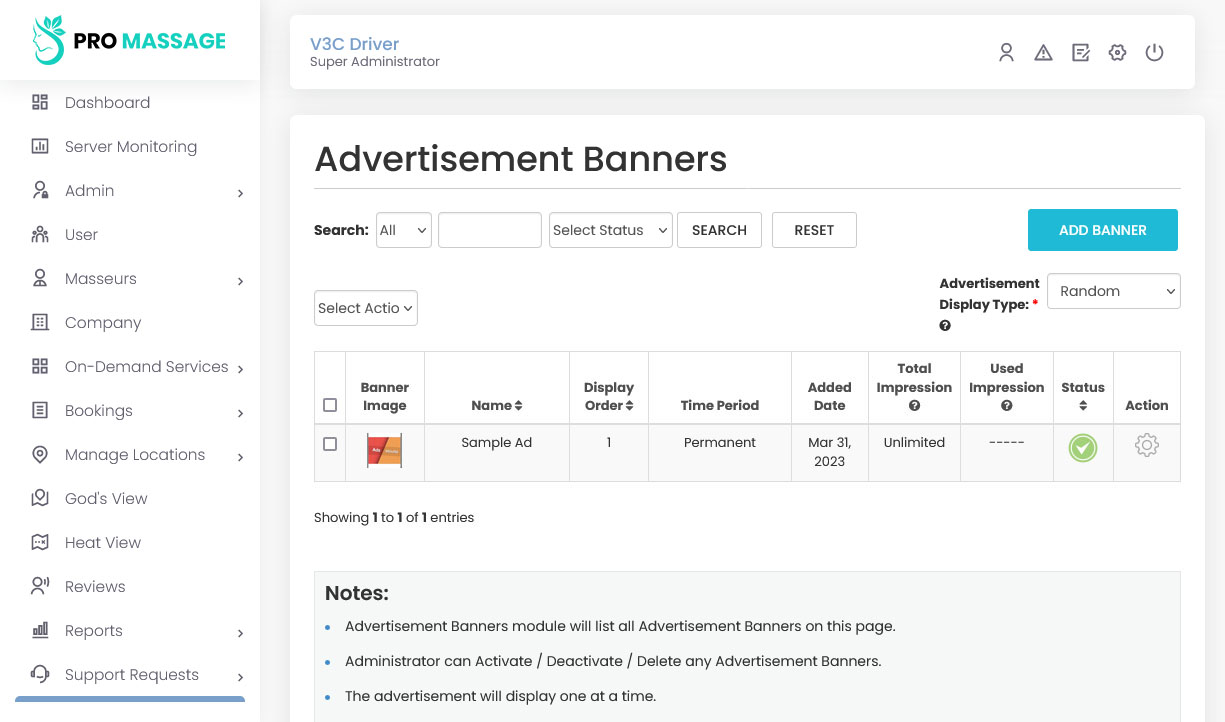The width and height of the screenshot is (1225, 722).
Task: Open the Select Status dropdown
Action: 610,230
